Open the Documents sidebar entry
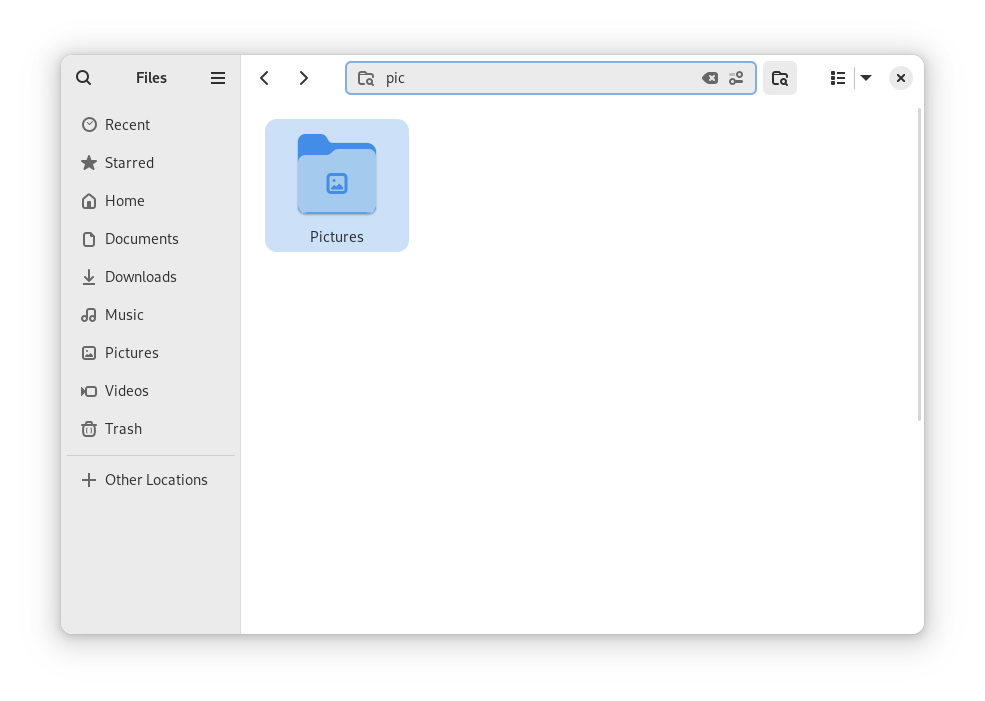Image resolution: width=985 pixels, height=701 pixels. pyautogui.click(x=141, y=239)
